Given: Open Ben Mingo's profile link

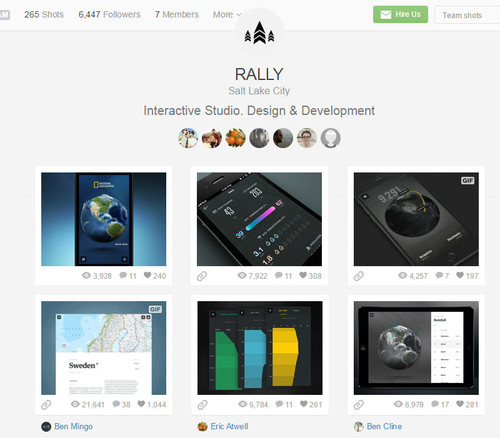Looking at the screenshot, I should tap(73, 426).
